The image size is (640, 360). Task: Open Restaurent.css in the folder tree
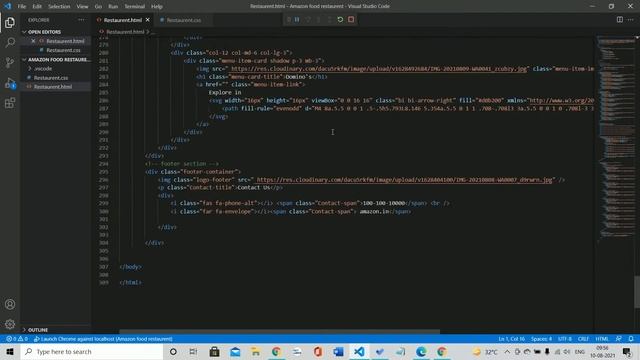pyautogui.click(x=51, y=78)
